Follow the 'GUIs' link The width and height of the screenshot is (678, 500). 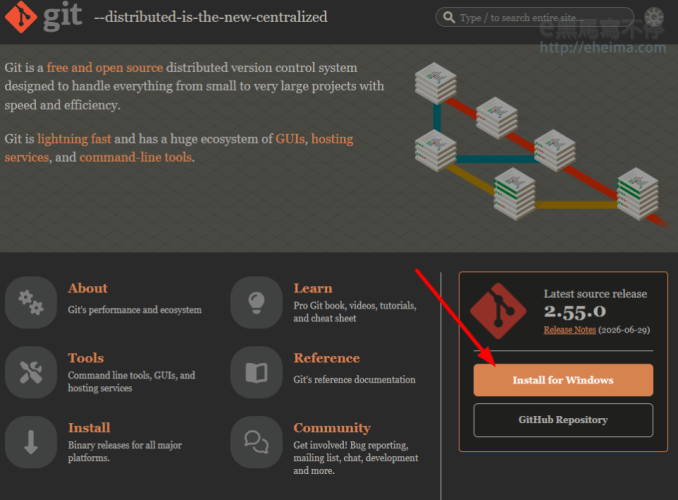coord(290,139)
